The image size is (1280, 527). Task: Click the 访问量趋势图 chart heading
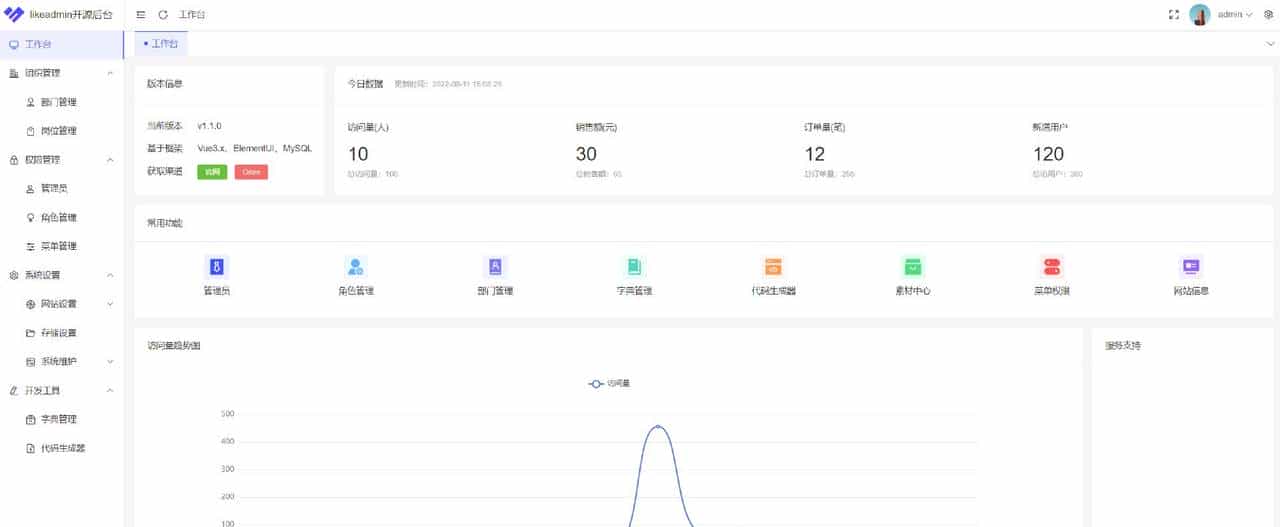(x=174, y=346)
